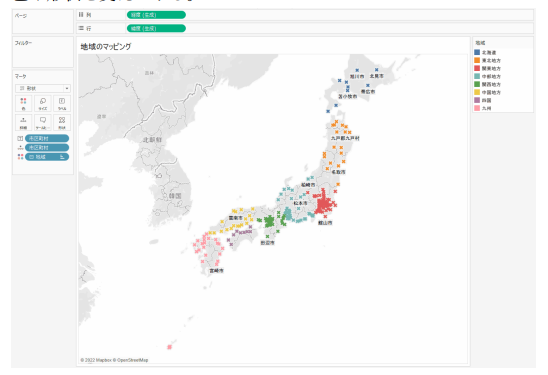Click the Mapbox OpenStreetMap attribution text
Viewport: 548px width, 375px height.
(x=114, y=360)
